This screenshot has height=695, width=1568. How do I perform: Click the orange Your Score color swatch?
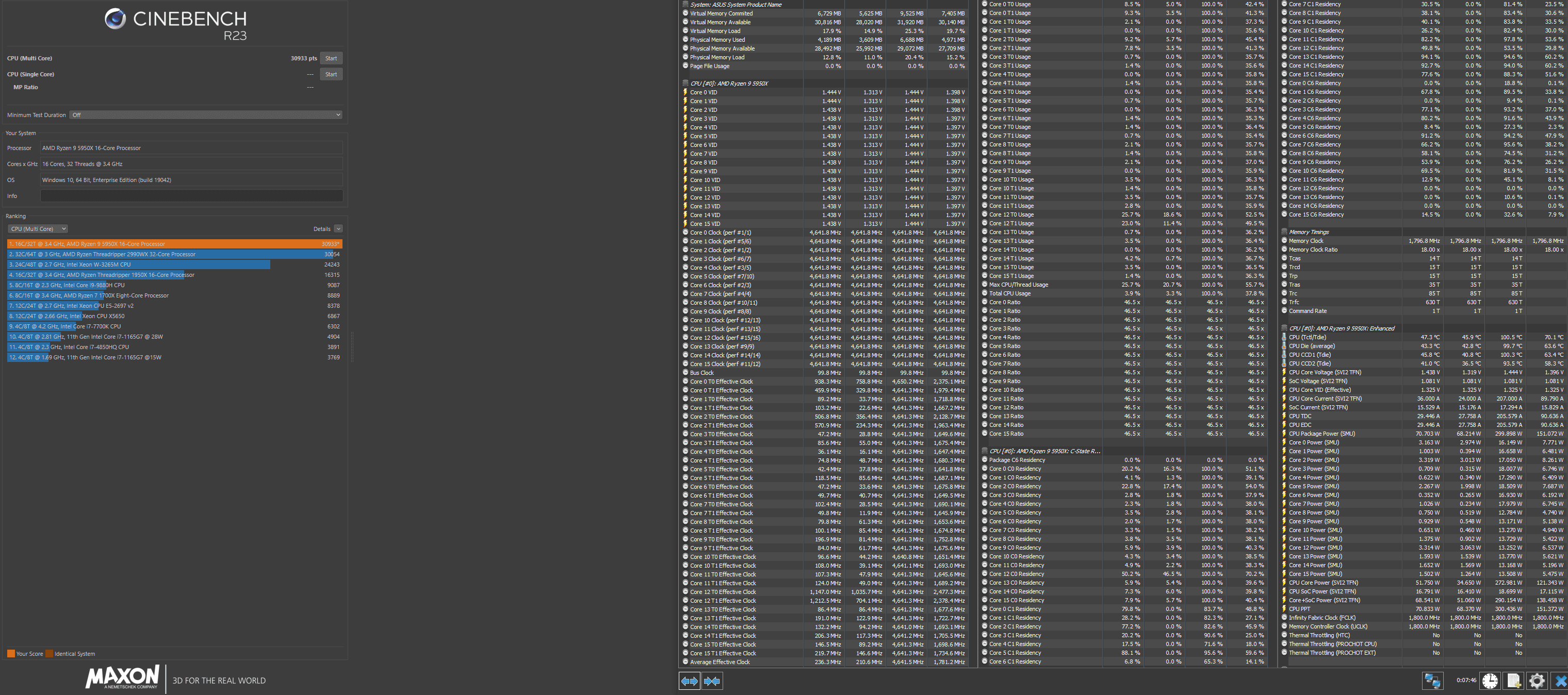pyautogui.click(x=10, y=654)
